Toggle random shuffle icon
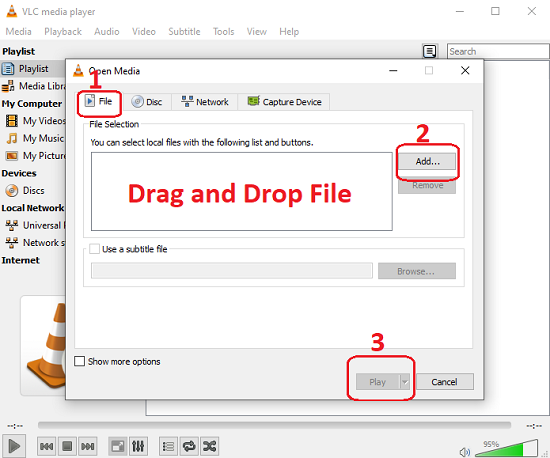This screenshot has width=550, height=458. [x=209, y=446]
